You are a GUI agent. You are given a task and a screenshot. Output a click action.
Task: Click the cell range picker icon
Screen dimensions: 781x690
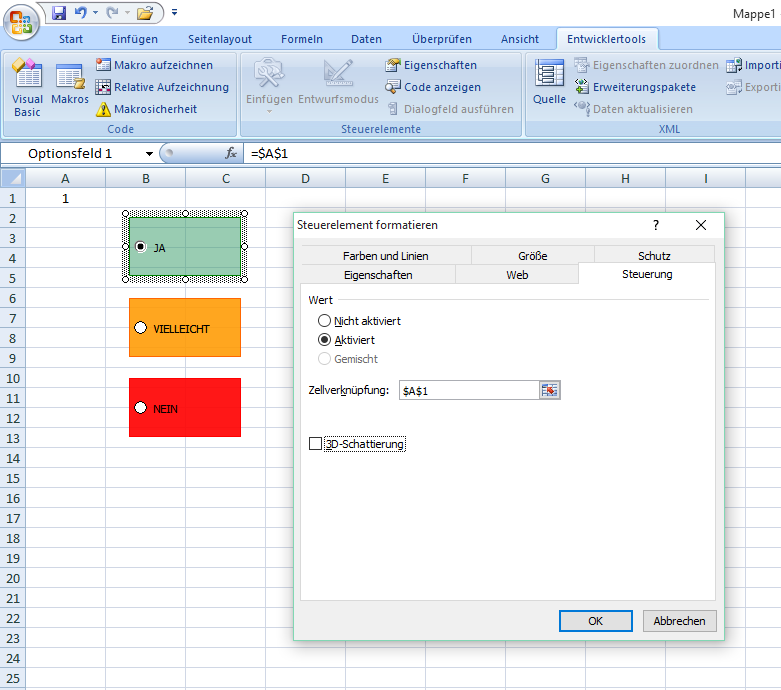[549, 390]
